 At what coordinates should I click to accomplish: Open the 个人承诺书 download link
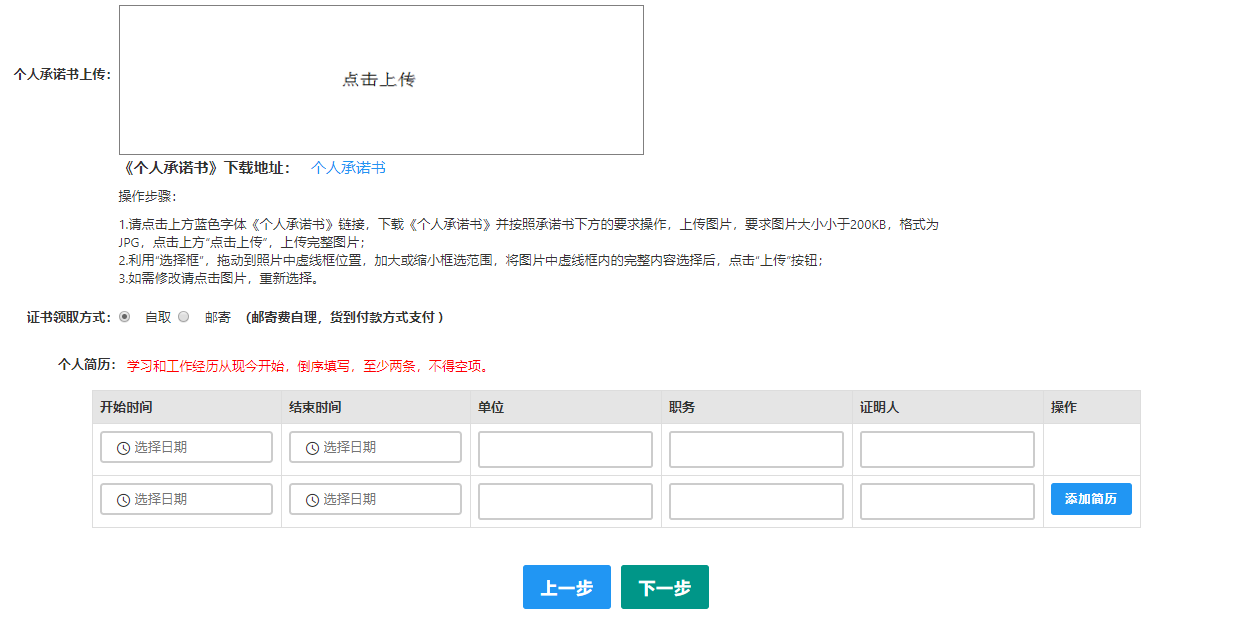coord(348,168)
